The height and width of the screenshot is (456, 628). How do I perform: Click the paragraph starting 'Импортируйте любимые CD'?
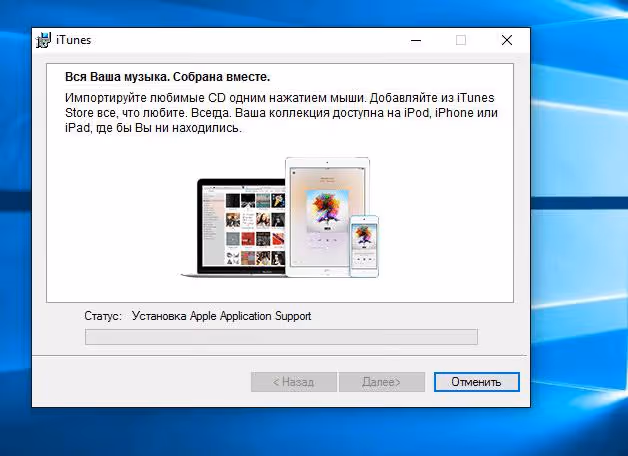tap(281, 113)
